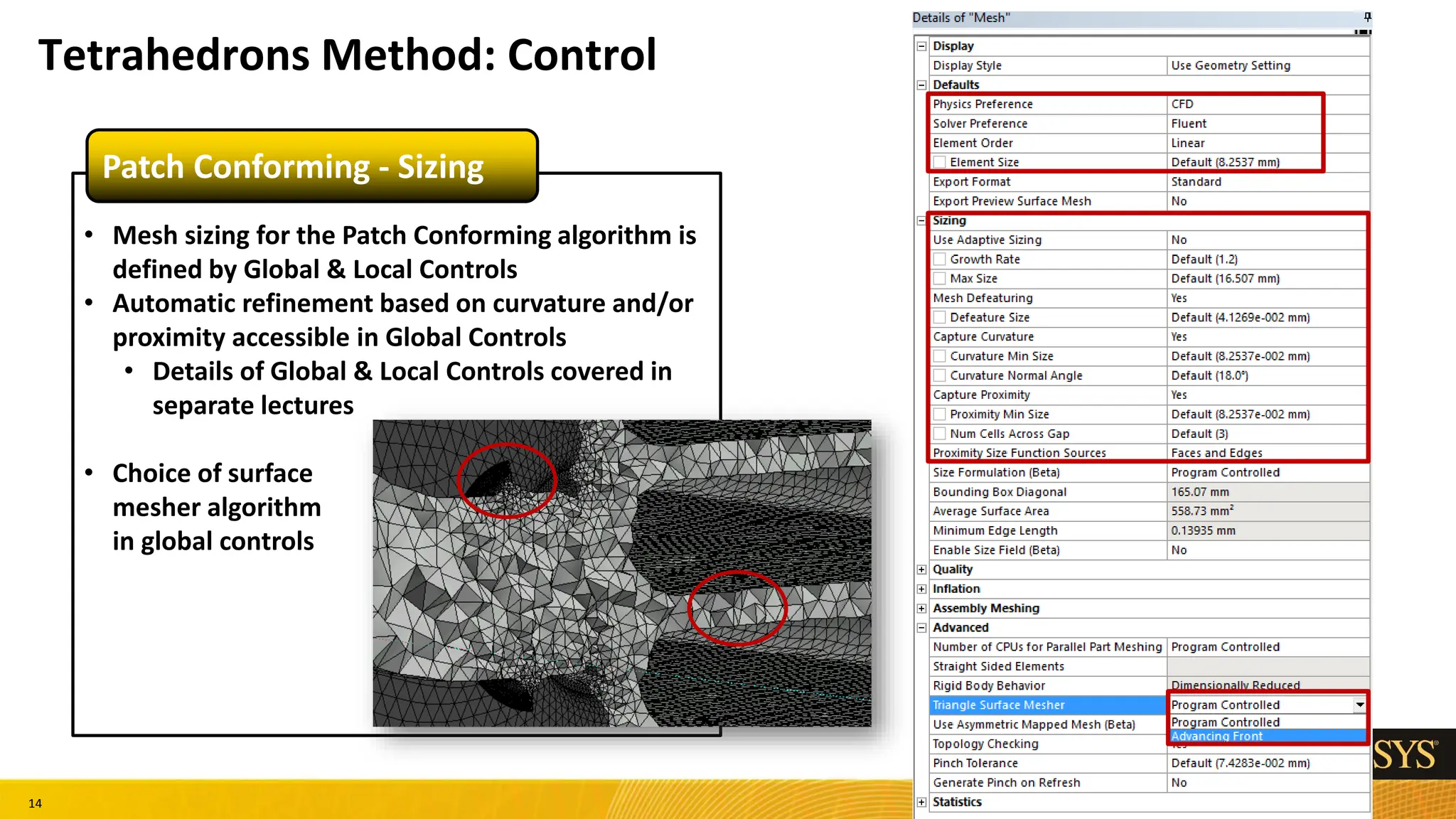Expand the Statistics section
1456x819 pixels.
coord(921,802)
